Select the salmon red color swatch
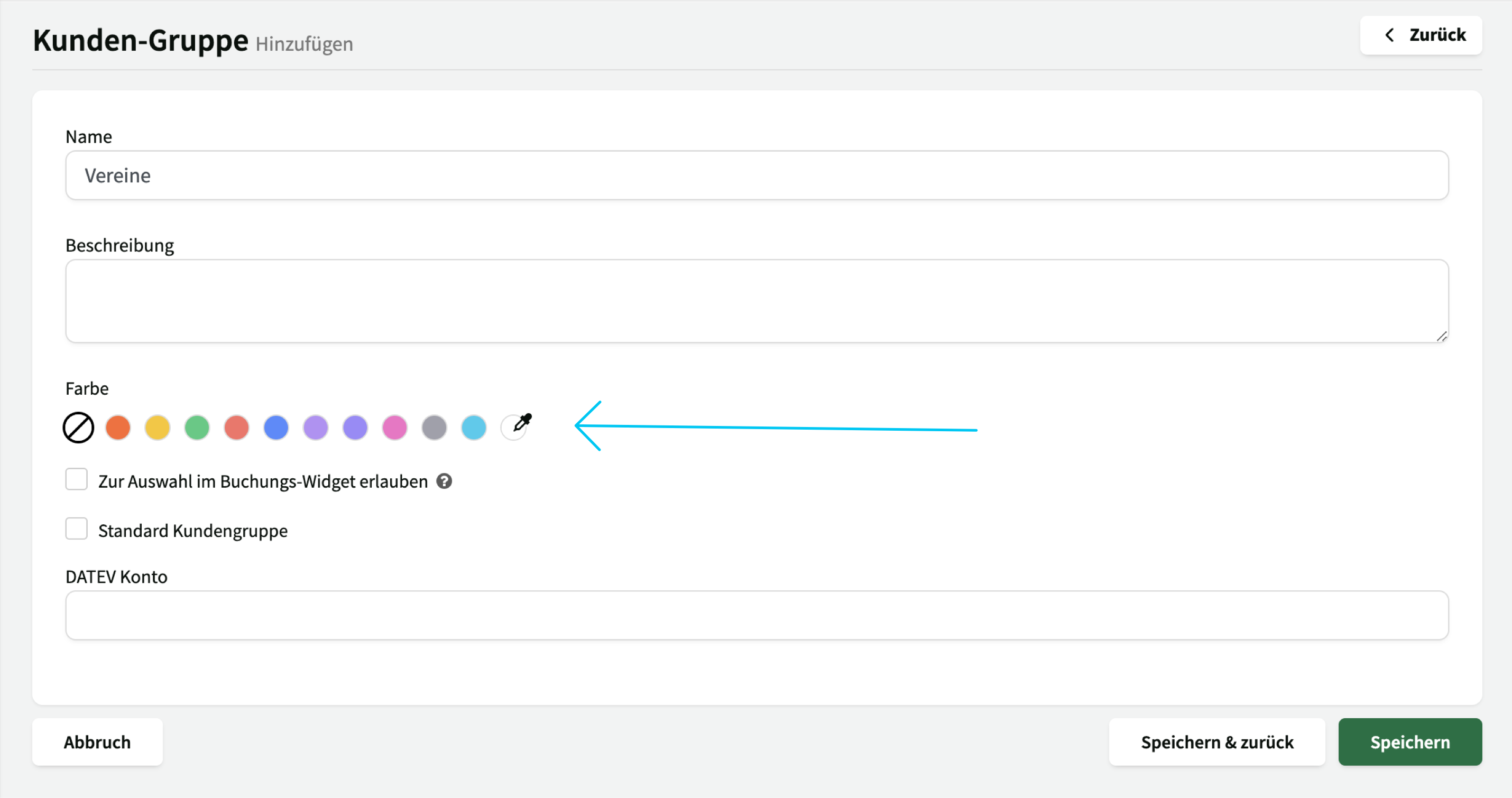Screen dimensions: 1512x798 click(236, 427)
